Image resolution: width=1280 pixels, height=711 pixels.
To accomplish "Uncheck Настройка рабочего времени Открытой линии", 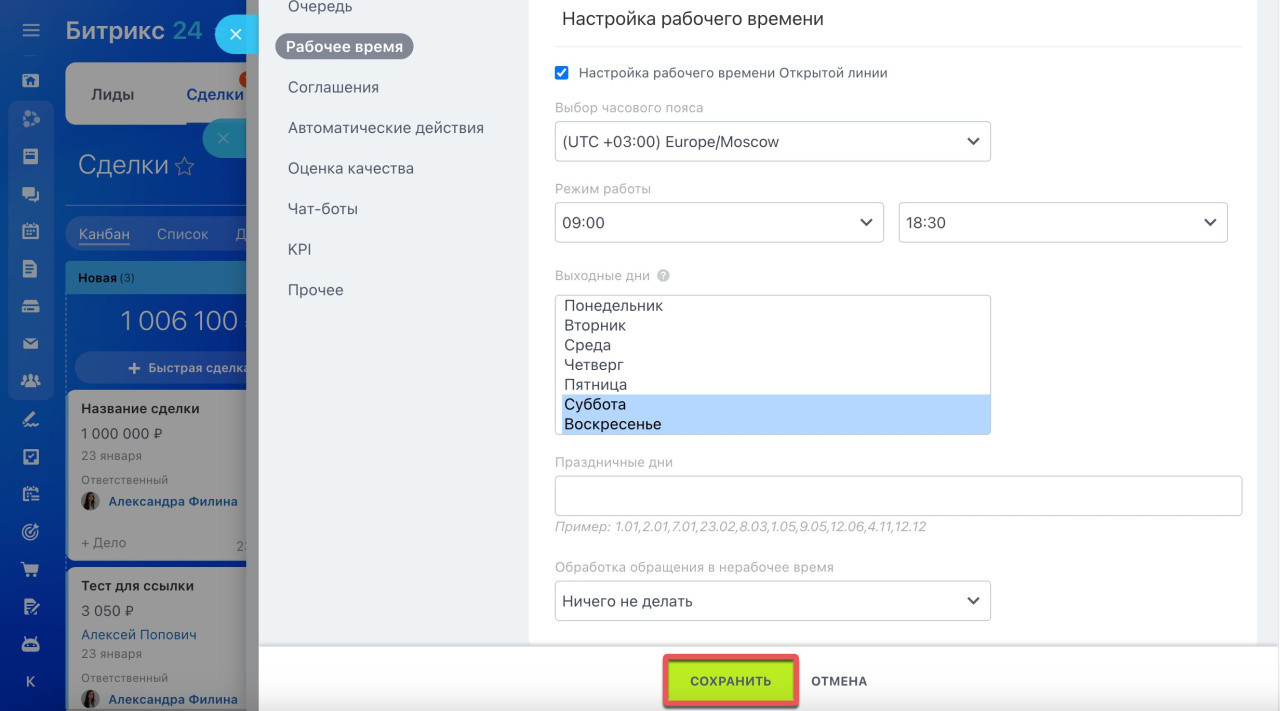I will tap(562, 73).
